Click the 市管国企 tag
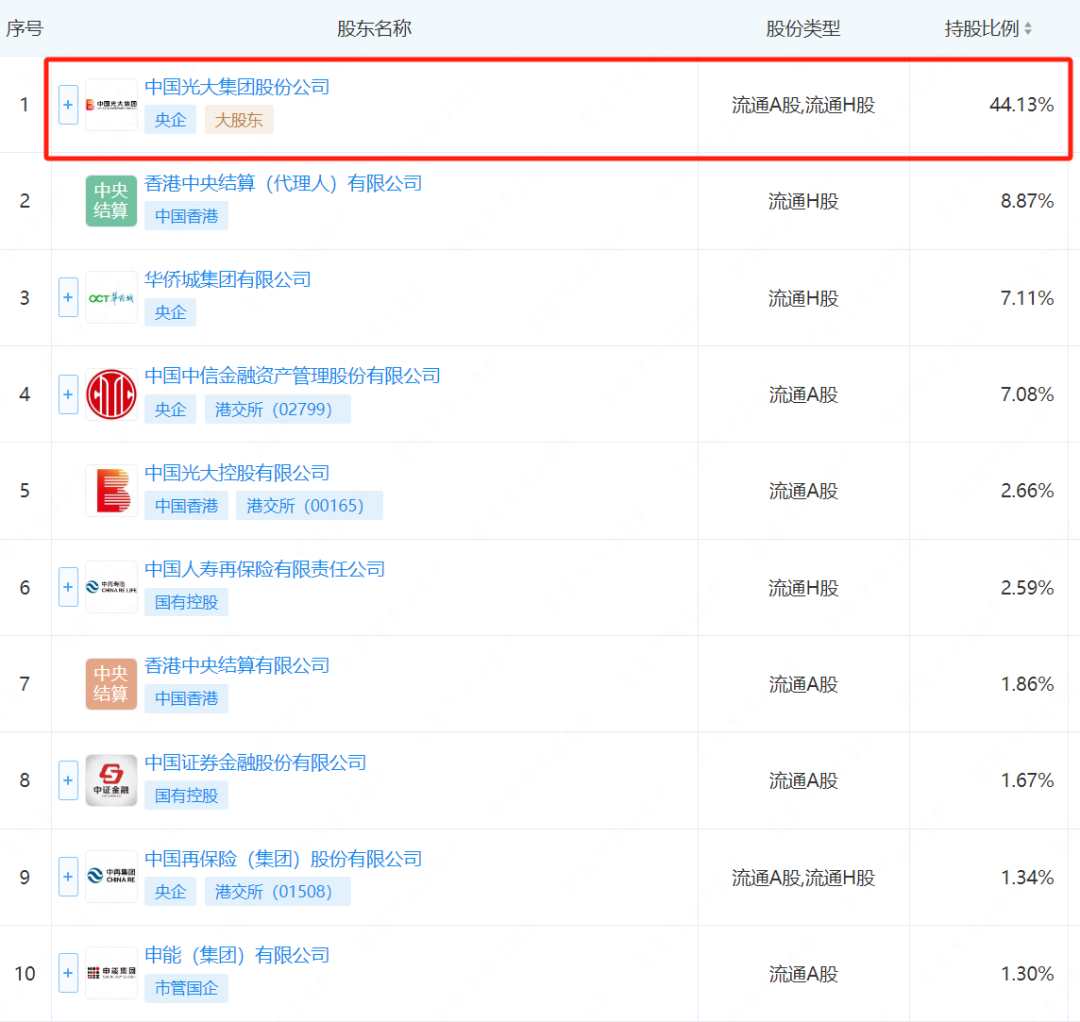The height and width of the screenshot is (1022, 1080). pos(186,988)
